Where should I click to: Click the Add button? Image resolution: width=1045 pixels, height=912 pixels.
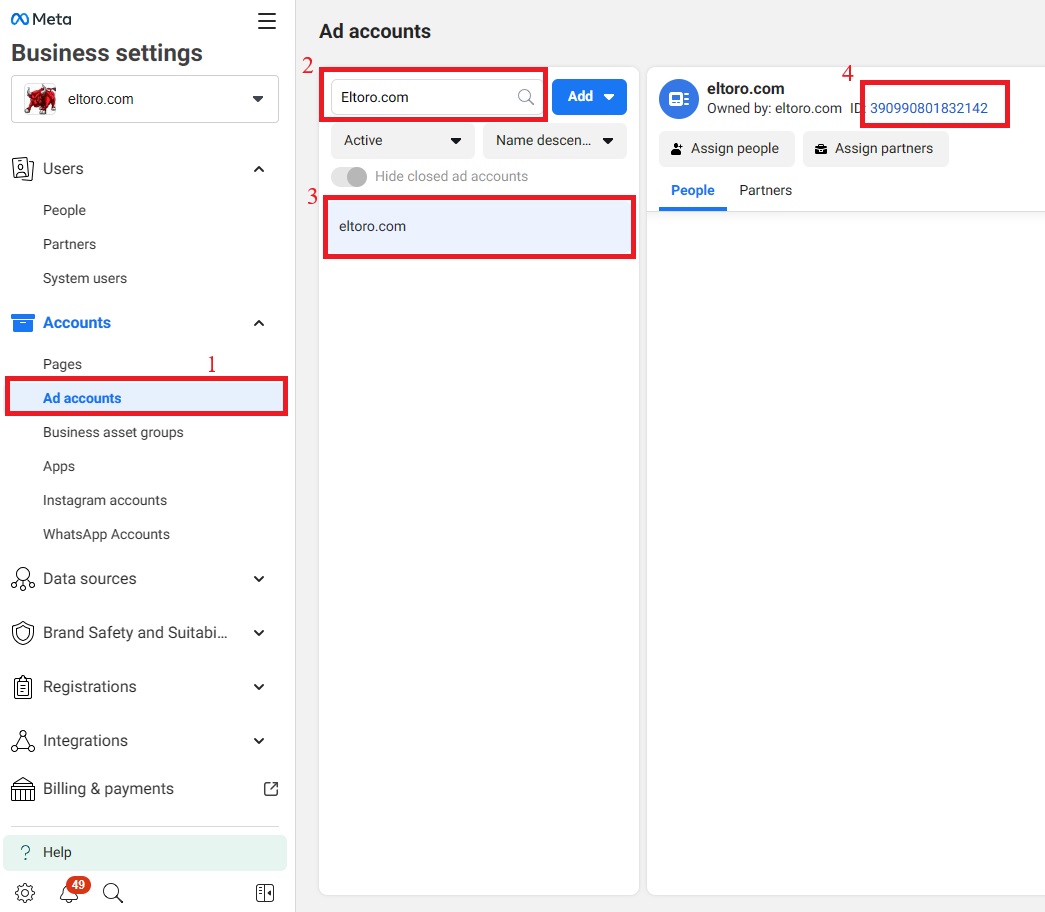tap(589, 97)
